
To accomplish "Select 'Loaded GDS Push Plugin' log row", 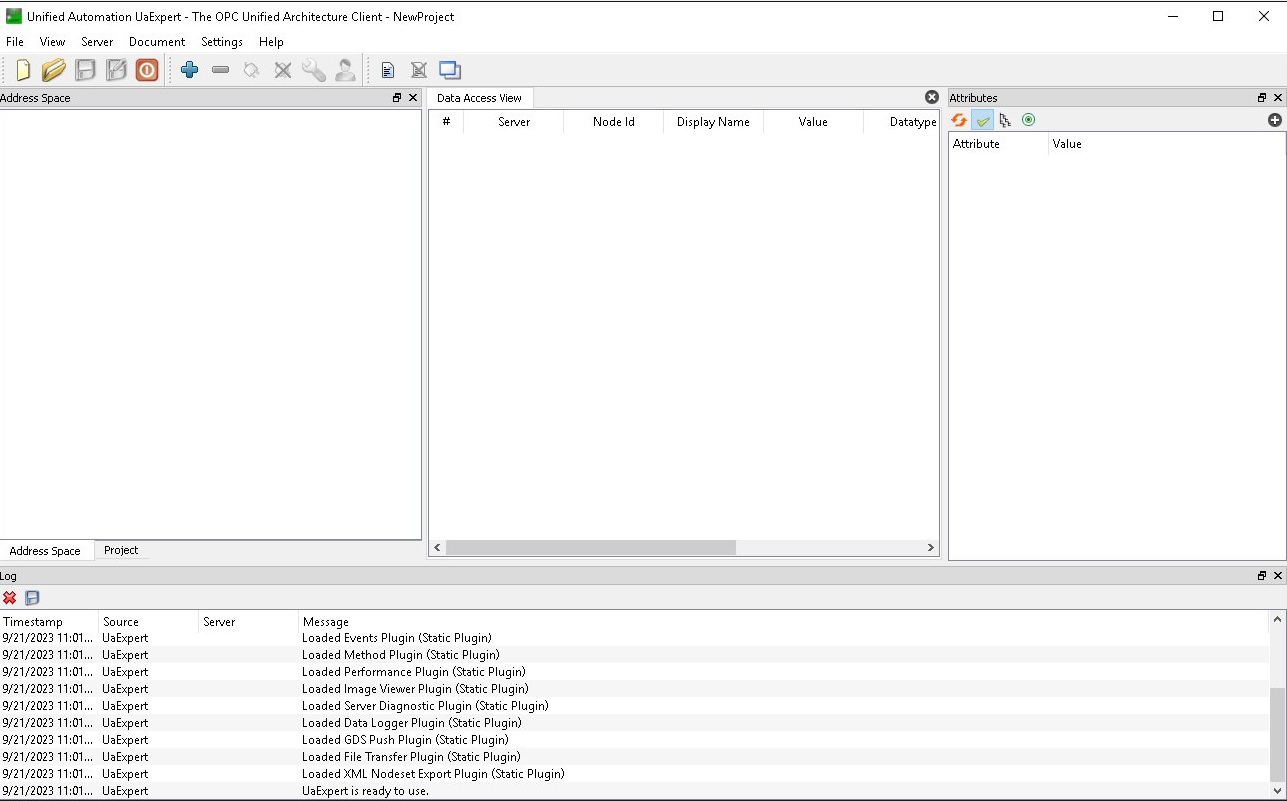I will [x=635, y=740].
